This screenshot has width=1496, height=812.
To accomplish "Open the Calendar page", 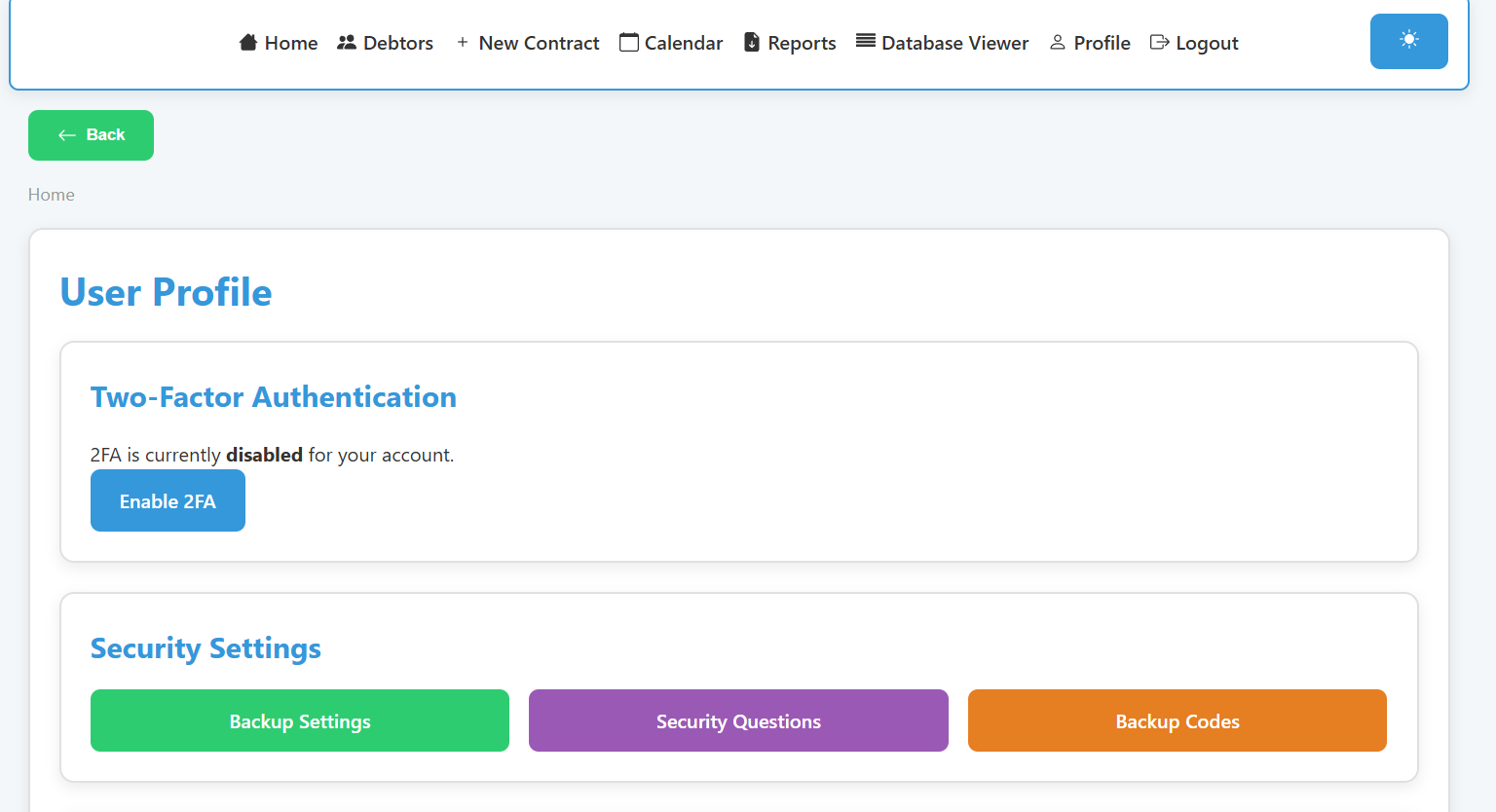I will point(671,43).
